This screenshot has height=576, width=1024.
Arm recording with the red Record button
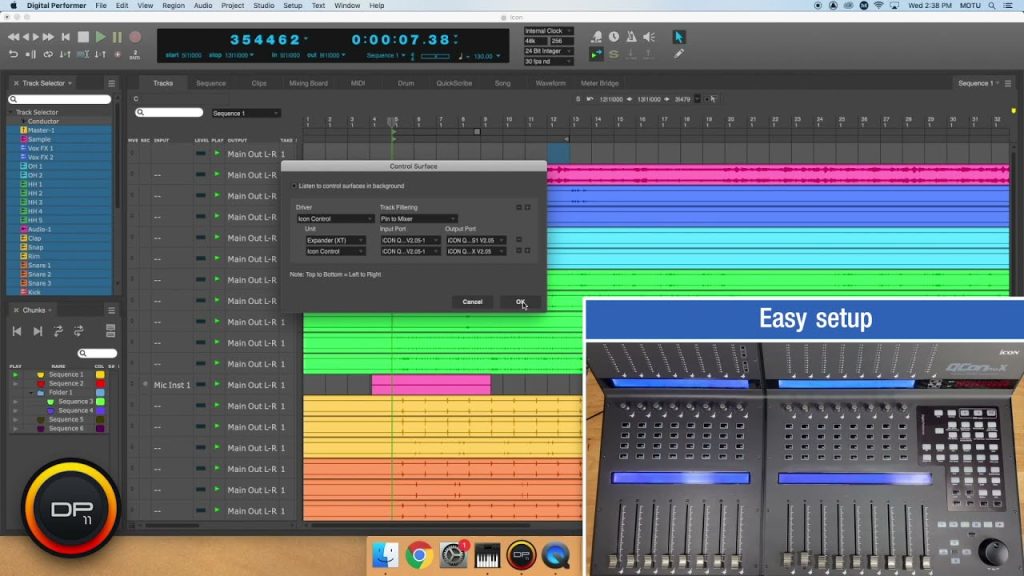pyautogui.click(x=135, y=37)
